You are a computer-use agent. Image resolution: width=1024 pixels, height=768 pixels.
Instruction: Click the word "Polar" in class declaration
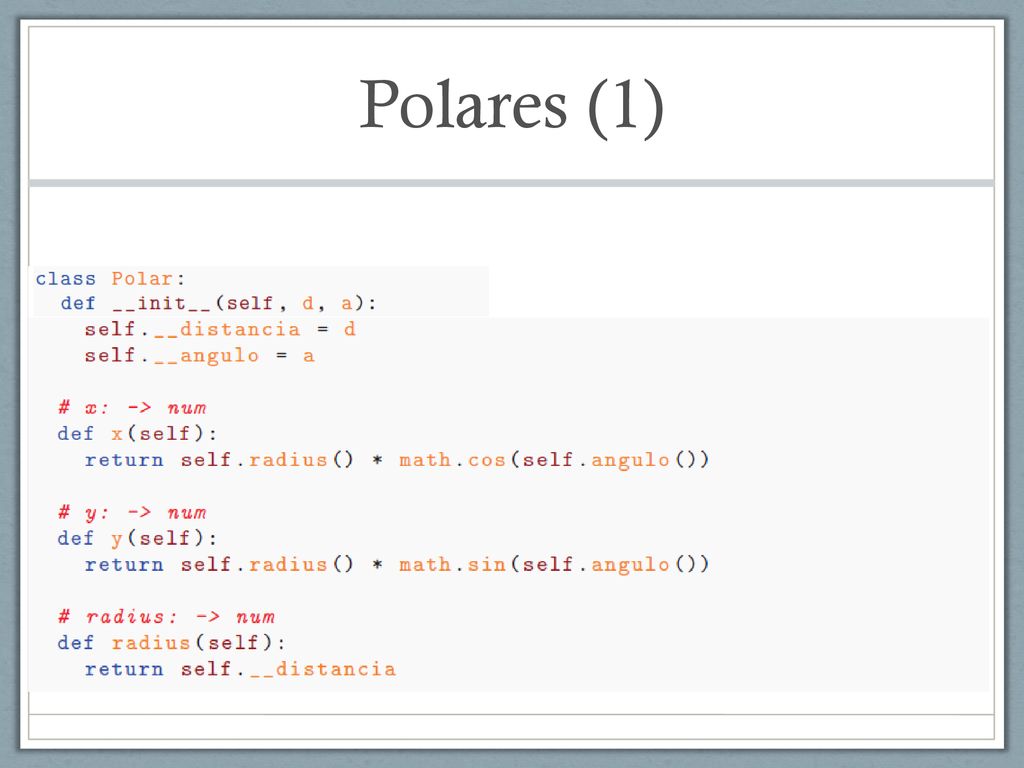point(142,279)
